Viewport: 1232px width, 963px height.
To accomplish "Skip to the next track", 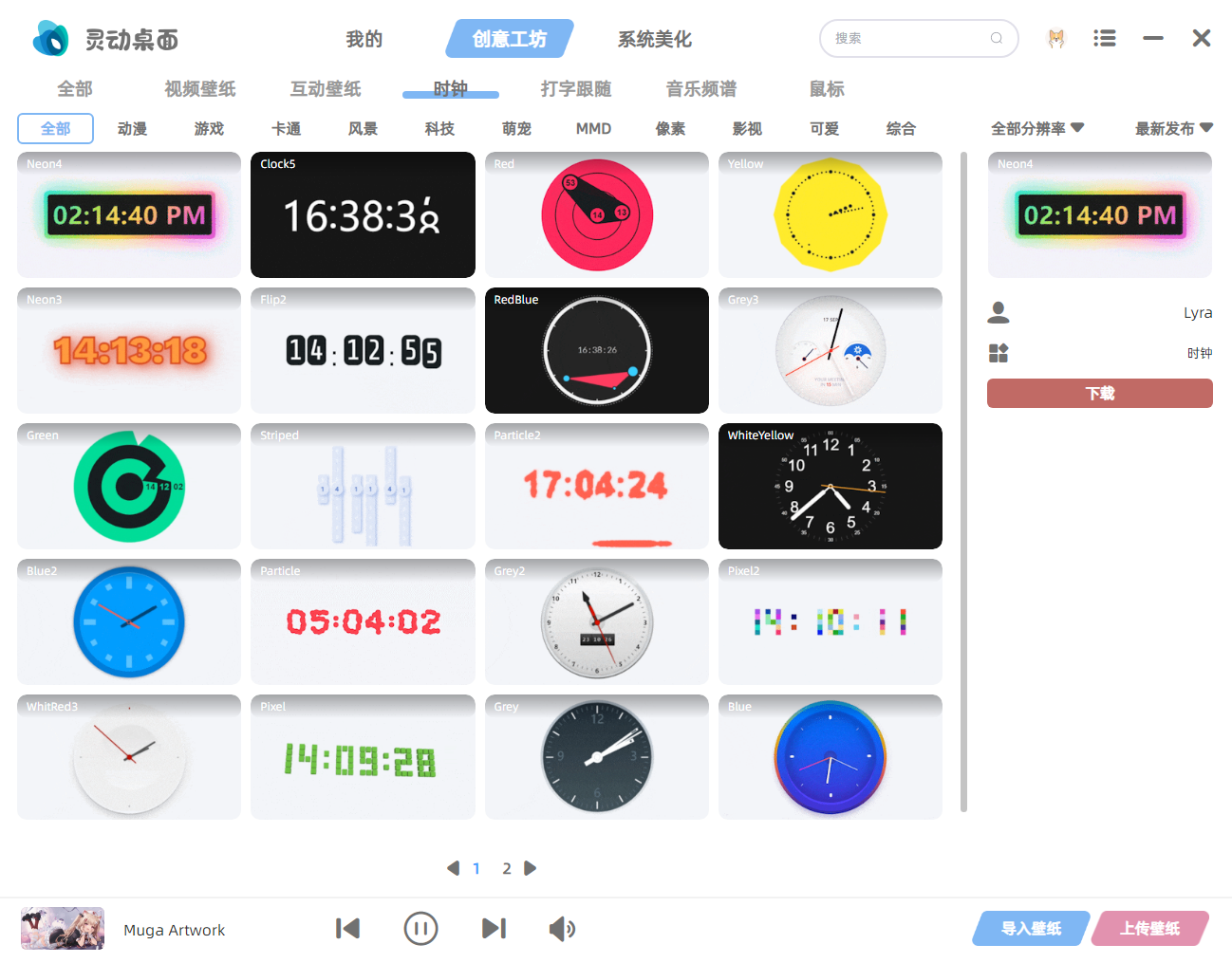I will [494, 928].
